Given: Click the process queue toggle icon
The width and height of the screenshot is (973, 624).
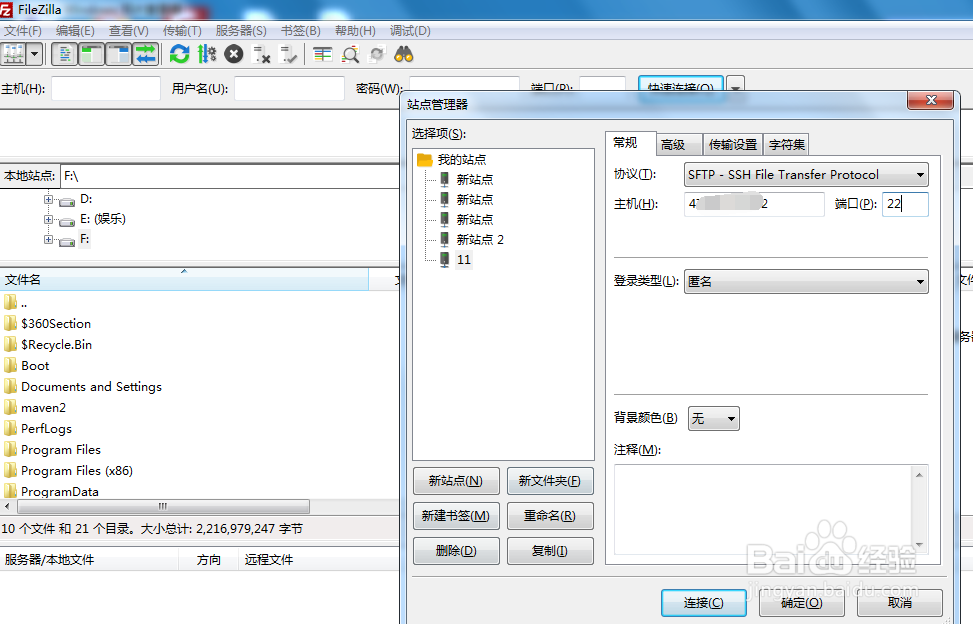Looking at the screenshot, I should [x=207, y=55].
